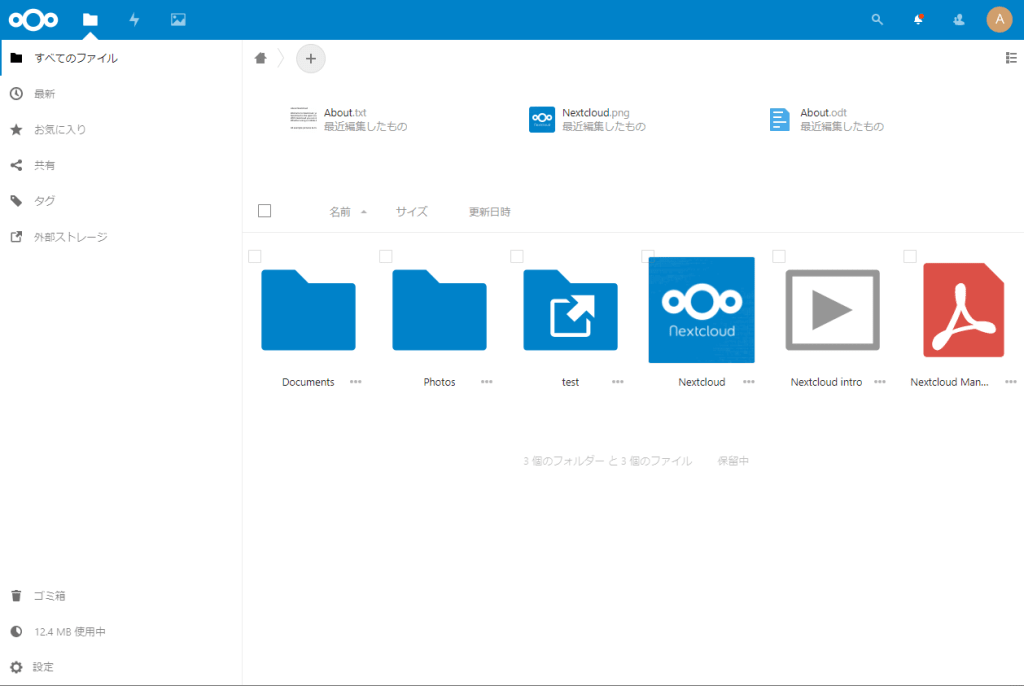Click the 保留中 summary text
The height and width of the screenshot is (686, 1024).
coord(733,461)
